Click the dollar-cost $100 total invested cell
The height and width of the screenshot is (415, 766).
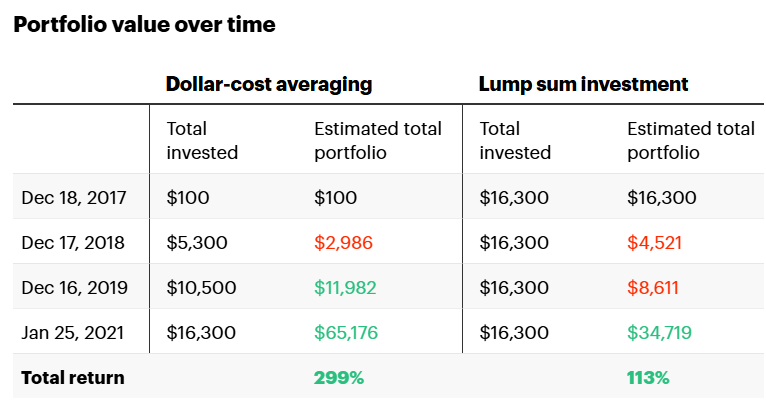click(x=188, y=197)
